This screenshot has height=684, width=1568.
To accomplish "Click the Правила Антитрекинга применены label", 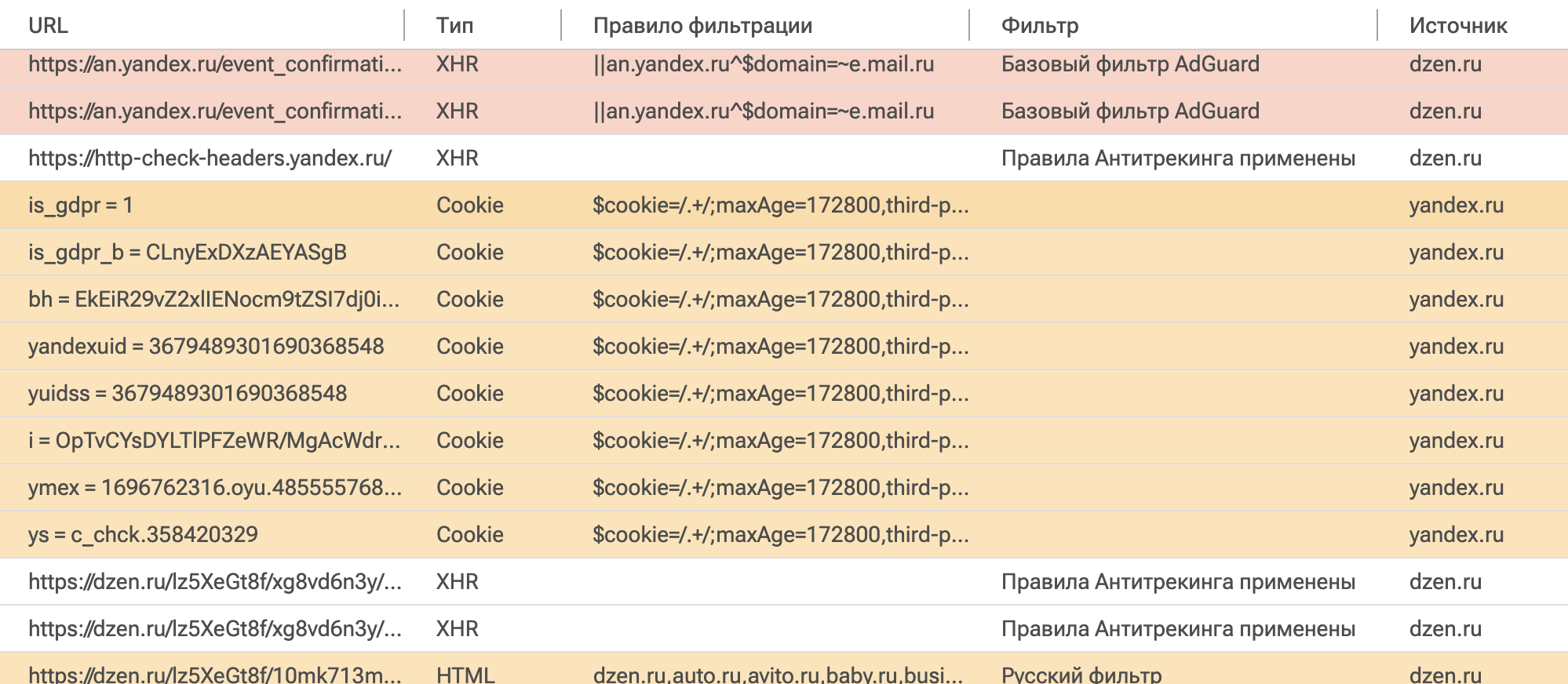I will pos(1177,158).
